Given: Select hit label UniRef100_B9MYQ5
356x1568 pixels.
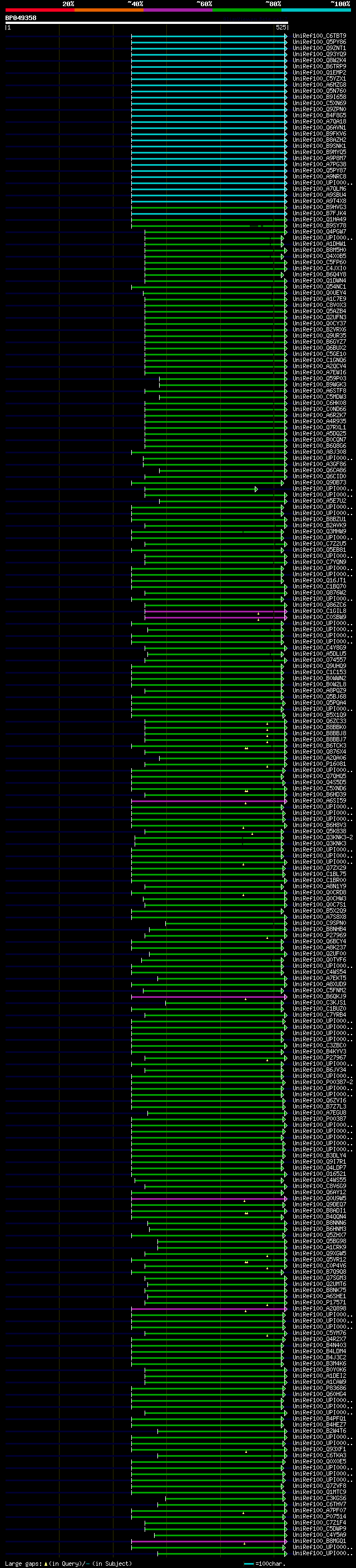Looking at the screenshot, I should click(319, 152).
